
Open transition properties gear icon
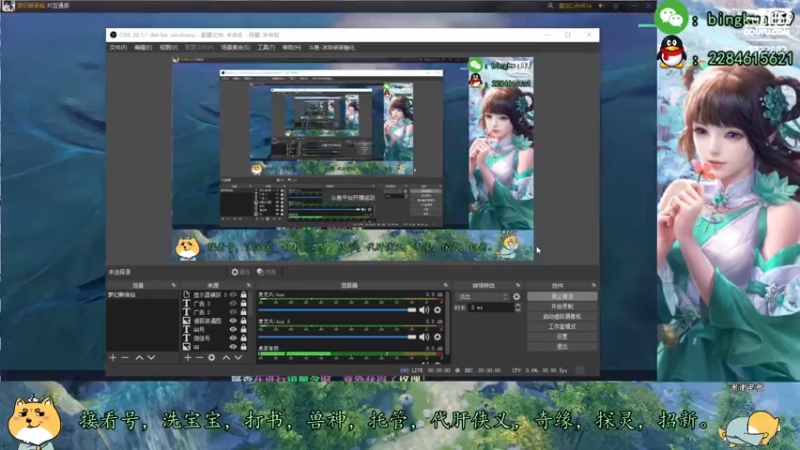point(516,296)
